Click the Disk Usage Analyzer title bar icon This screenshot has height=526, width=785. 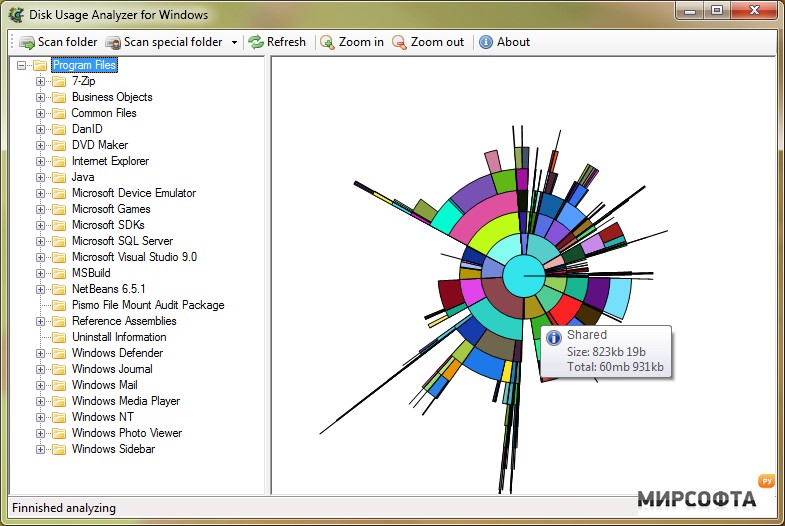[x=17, y=15]
